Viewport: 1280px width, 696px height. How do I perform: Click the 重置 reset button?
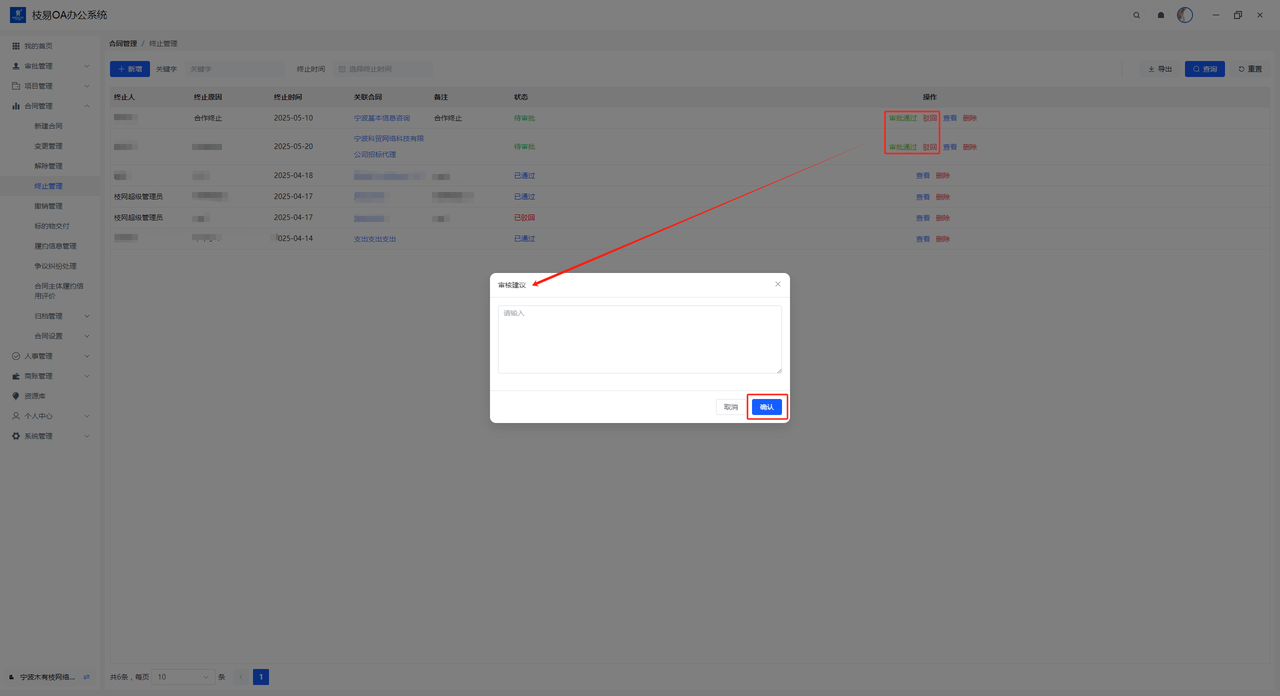(1250, 69)
